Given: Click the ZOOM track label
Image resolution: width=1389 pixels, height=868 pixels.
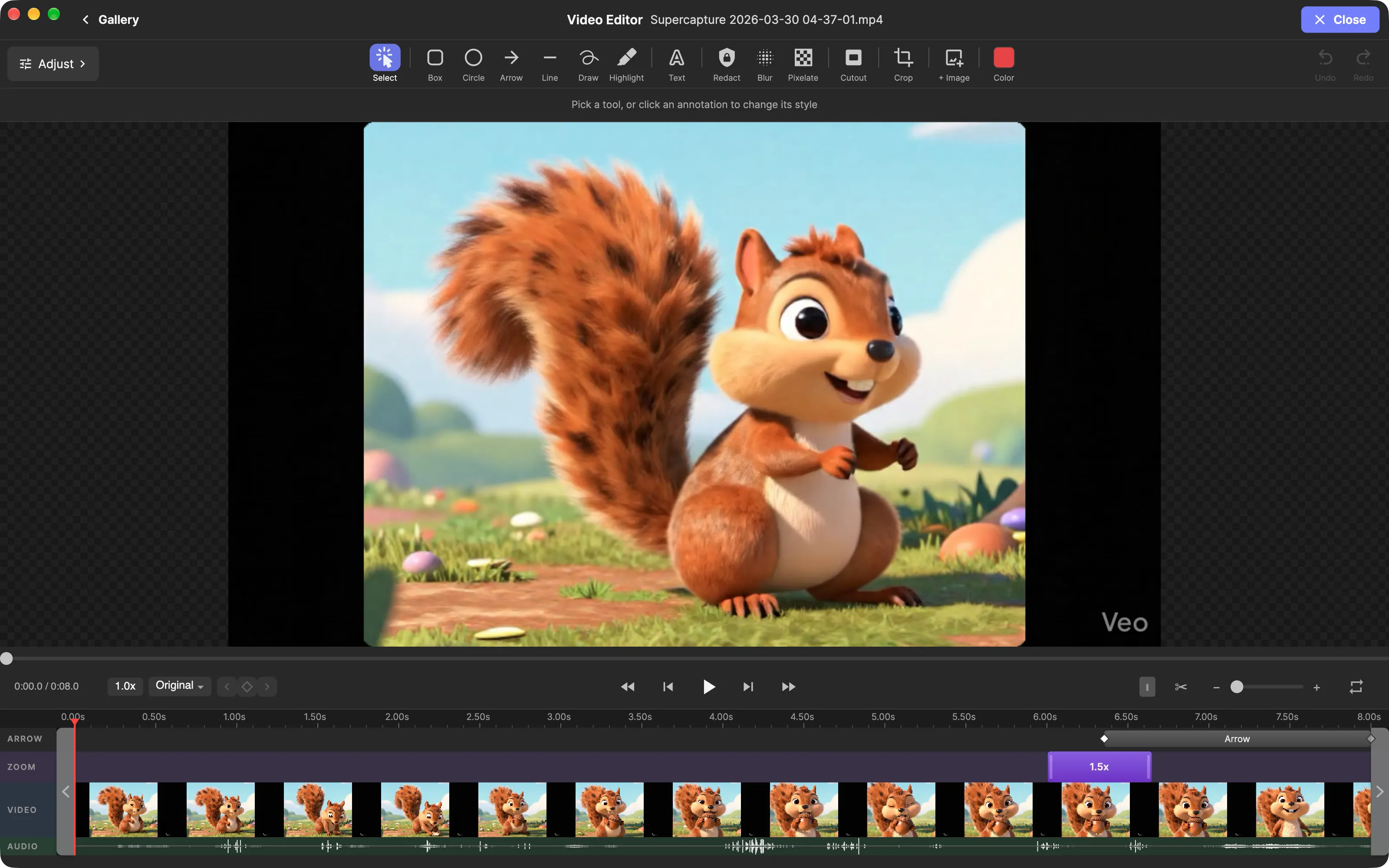Looking at the screenshot, I should pos(21,767).
